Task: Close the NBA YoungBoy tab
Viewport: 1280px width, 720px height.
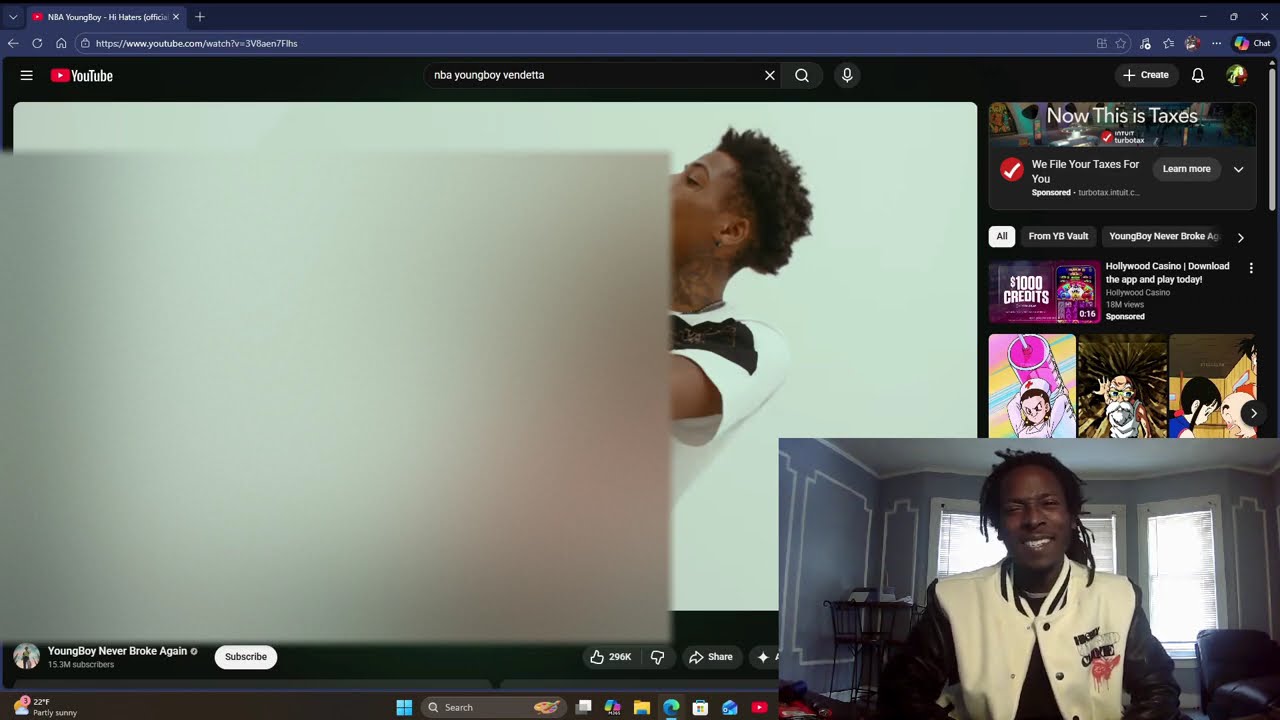Action: pyautogui.click(x=176, y=17)
